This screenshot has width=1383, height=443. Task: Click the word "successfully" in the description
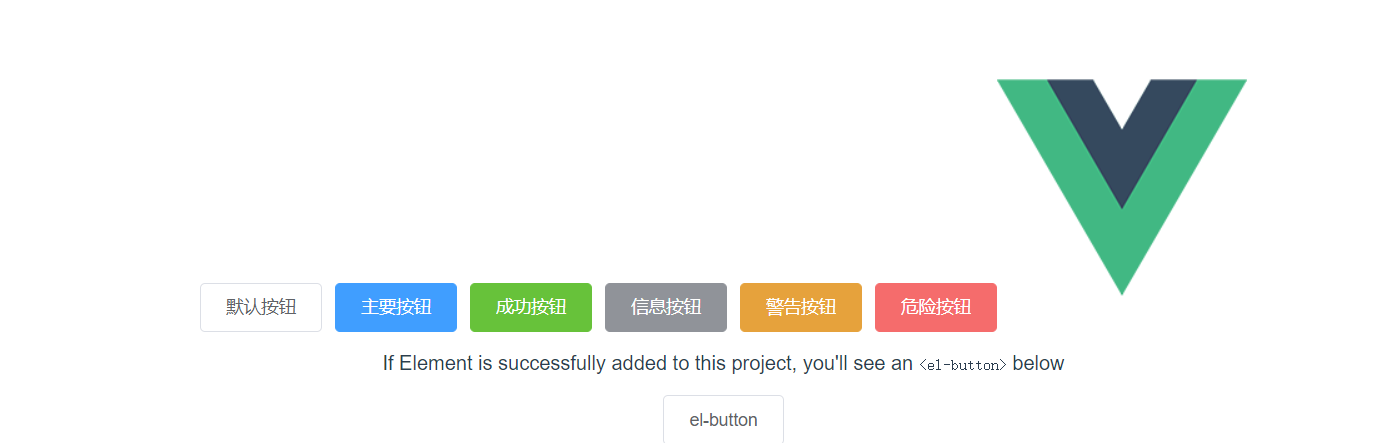click(550, 364)
